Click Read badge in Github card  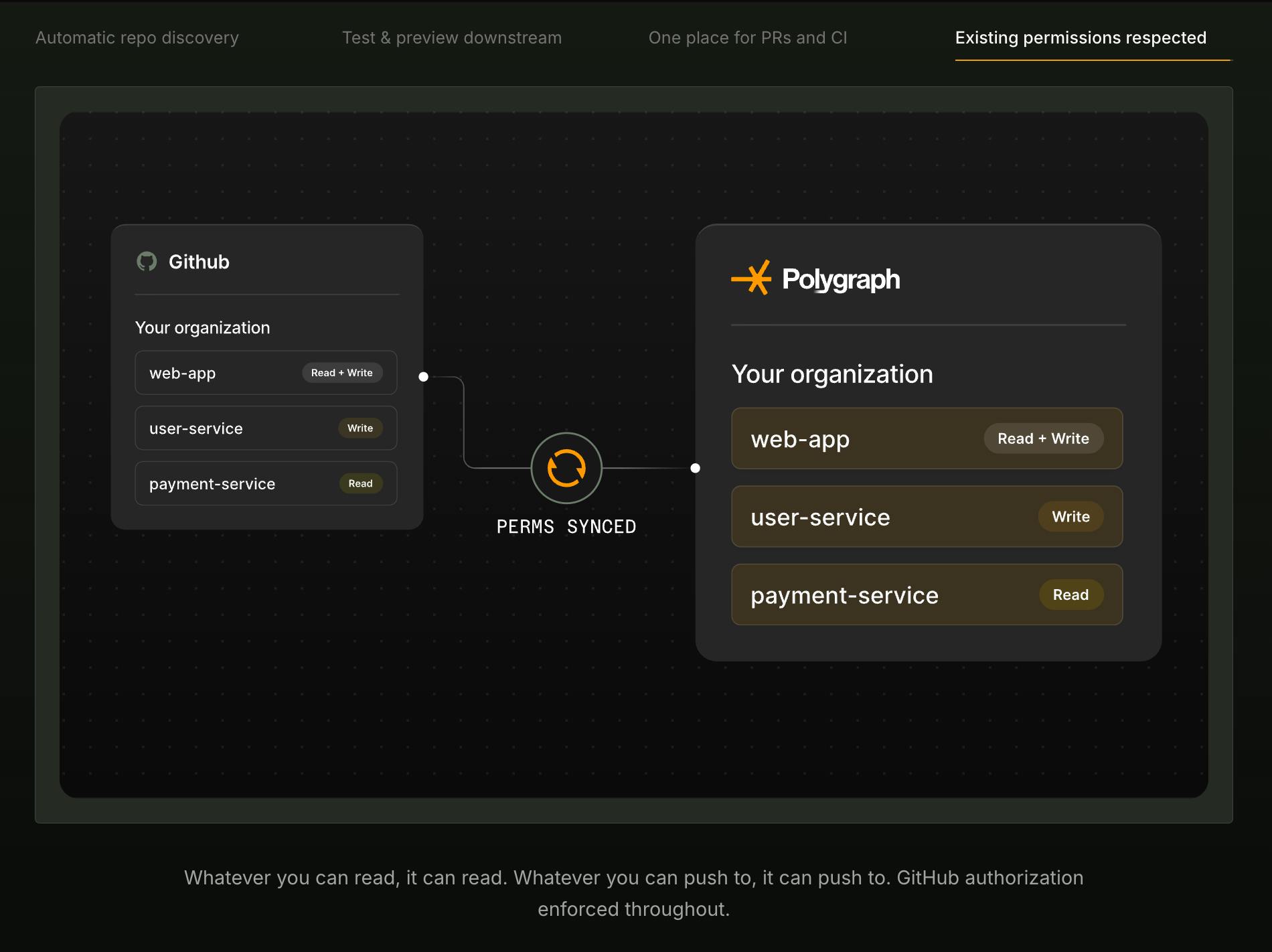[361, 483]
